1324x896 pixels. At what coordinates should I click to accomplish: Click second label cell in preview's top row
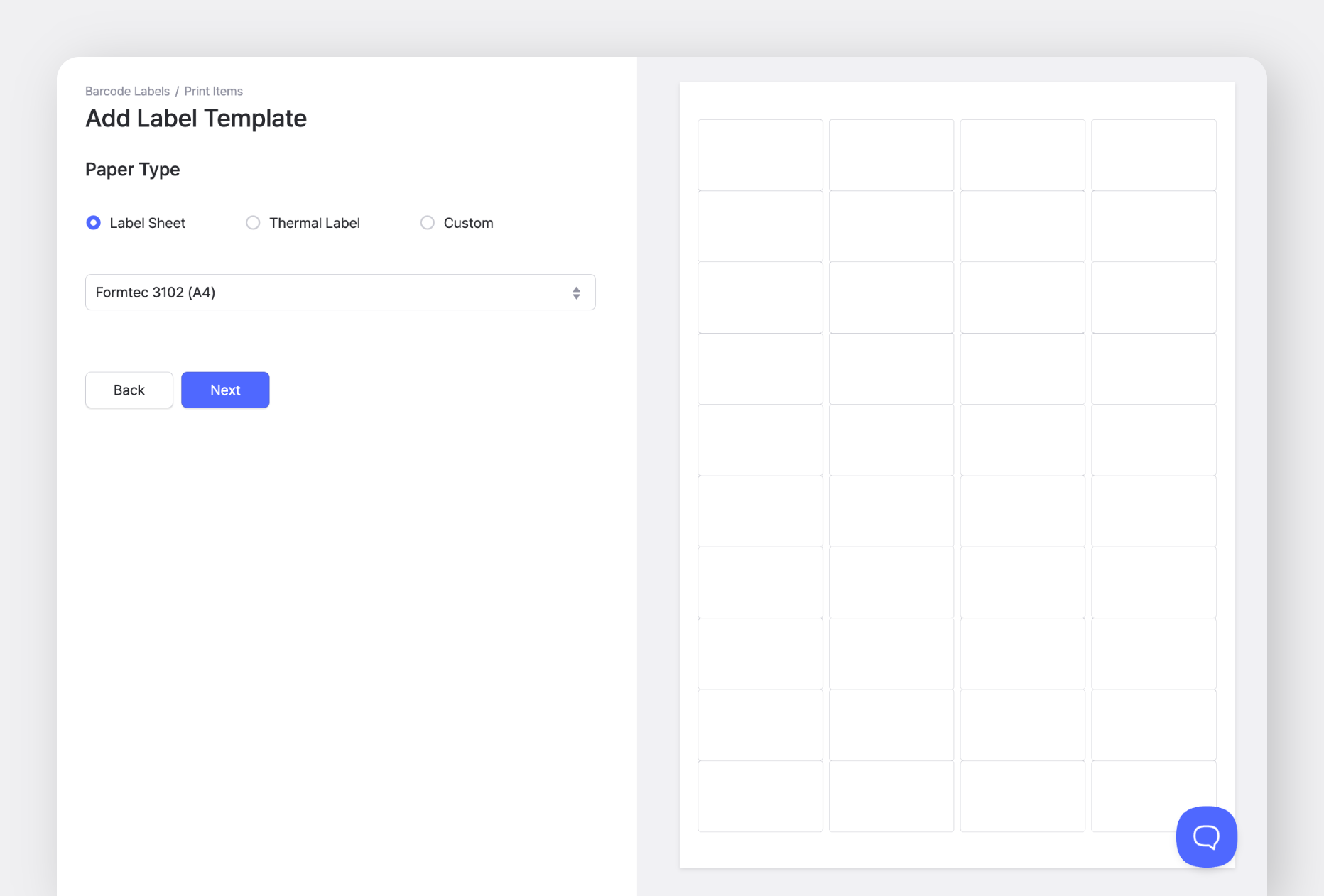(x=891, y=155)
